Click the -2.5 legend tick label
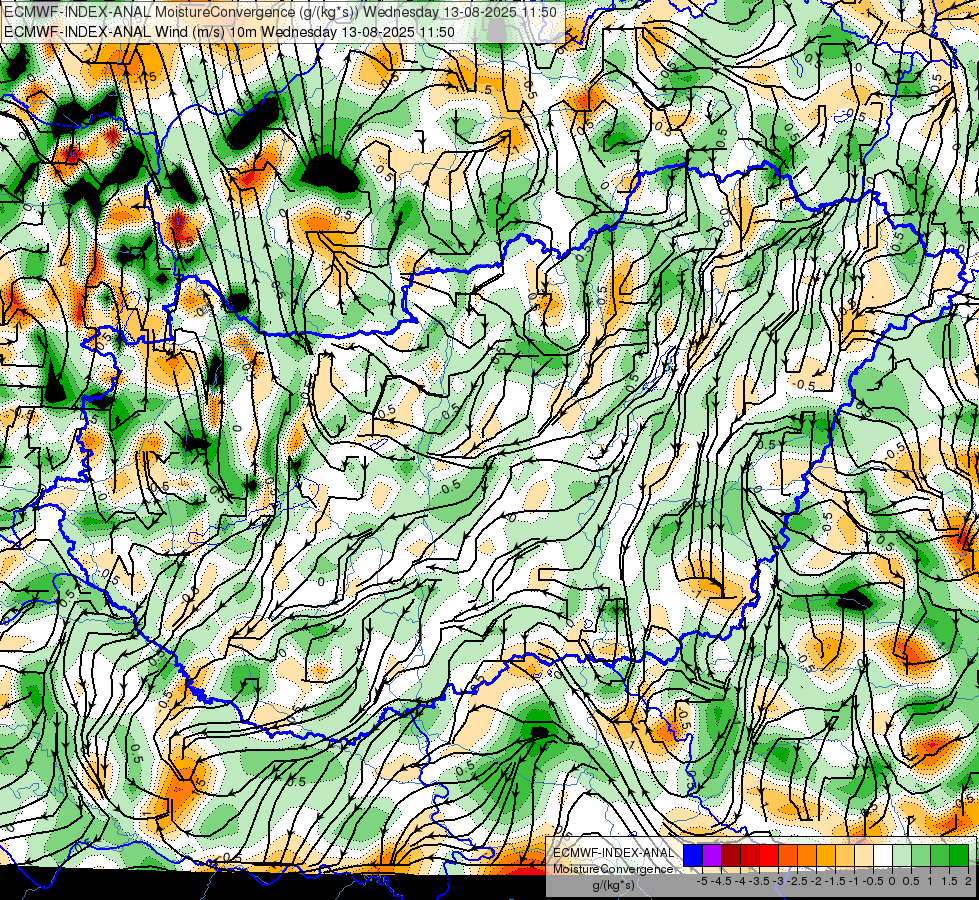The width and height of the screenshot is (979, 900). (797, 881)
